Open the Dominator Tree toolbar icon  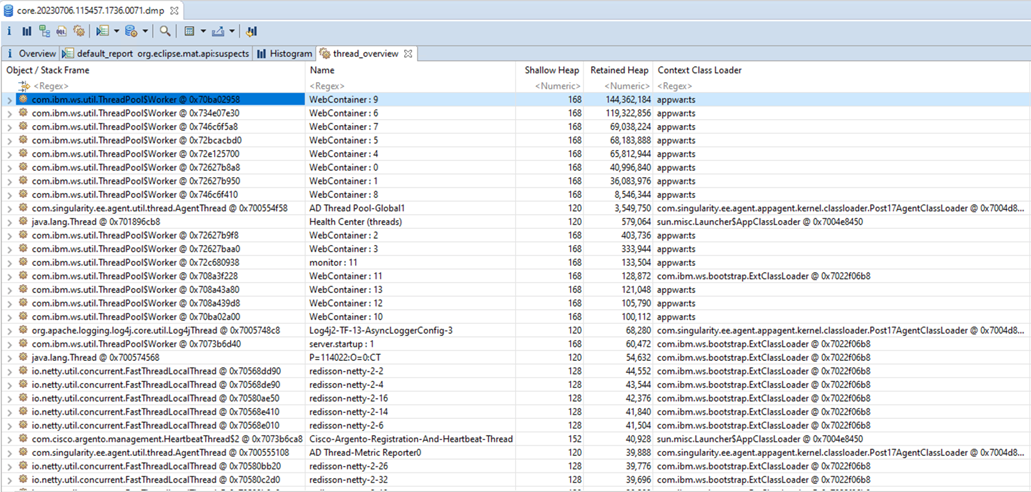[44, 32]
